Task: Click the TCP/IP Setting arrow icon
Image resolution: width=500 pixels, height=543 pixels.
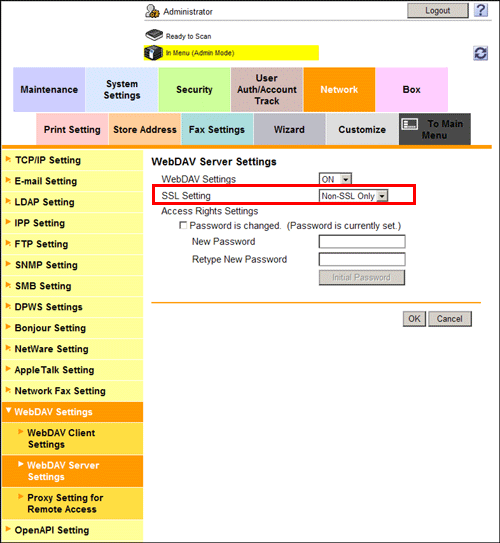Action: (x=8, y=159)
